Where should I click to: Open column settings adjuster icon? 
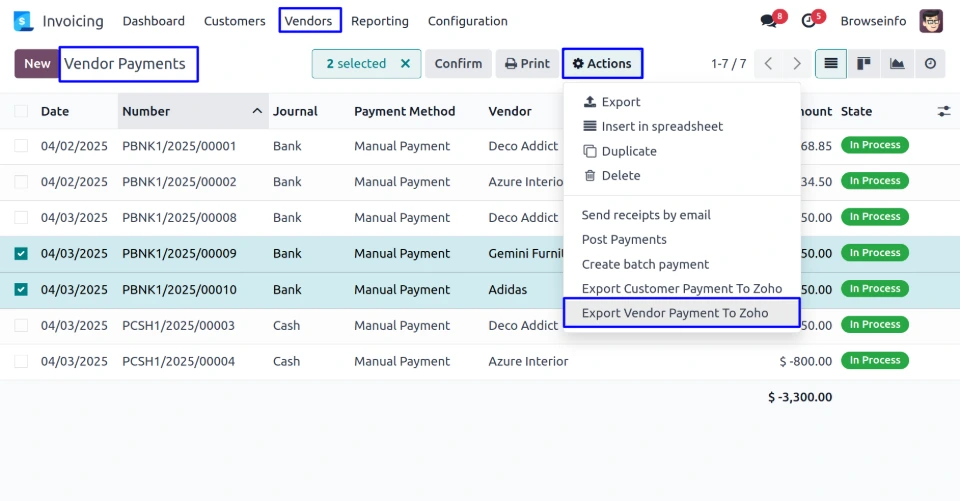click(943, 111)
